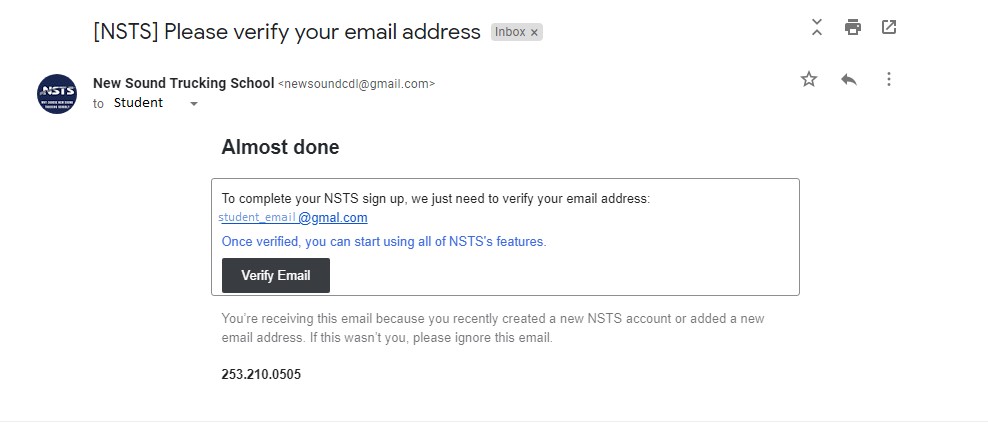Remove the Inbox label with its x
Image resolution: width=988 pixels, height=430 pixels.
click(x=534, y=33)
